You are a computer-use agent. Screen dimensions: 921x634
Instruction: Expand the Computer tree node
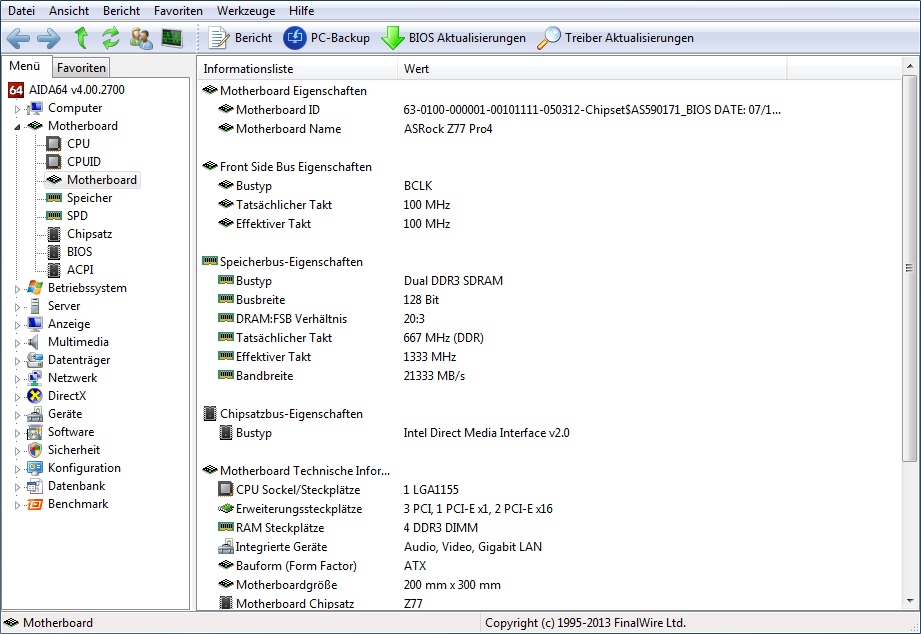(17, 109)
